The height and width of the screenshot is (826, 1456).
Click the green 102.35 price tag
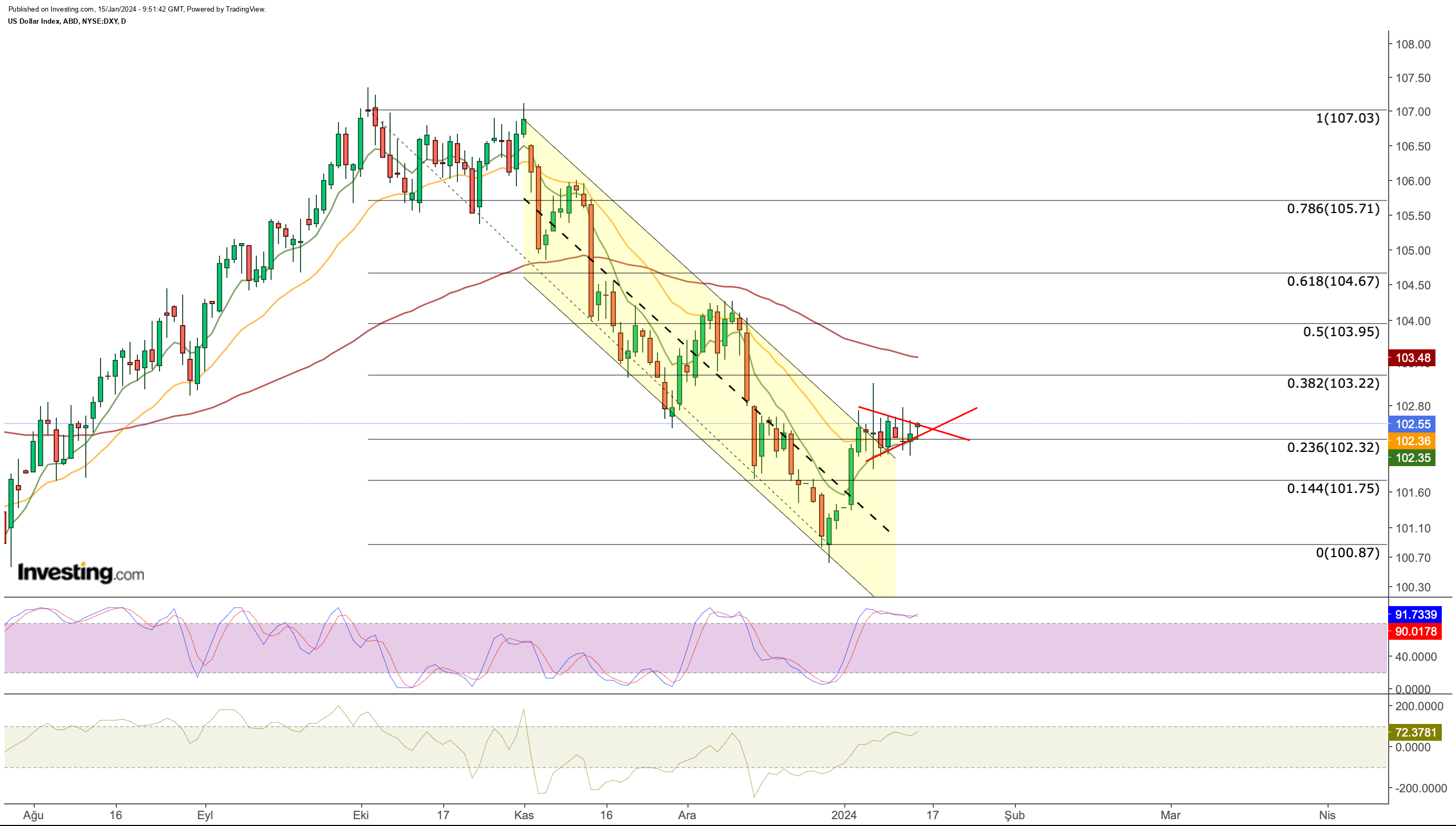(x=1412, y=458)
